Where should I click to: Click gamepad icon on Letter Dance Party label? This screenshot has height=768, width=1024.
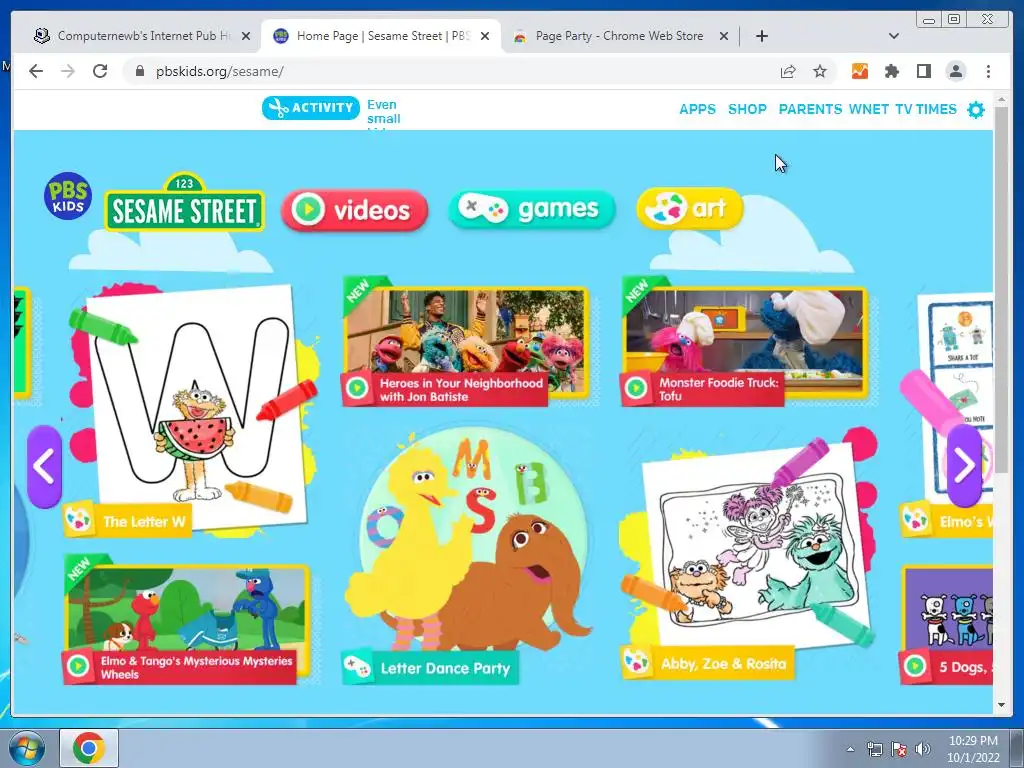358,667
